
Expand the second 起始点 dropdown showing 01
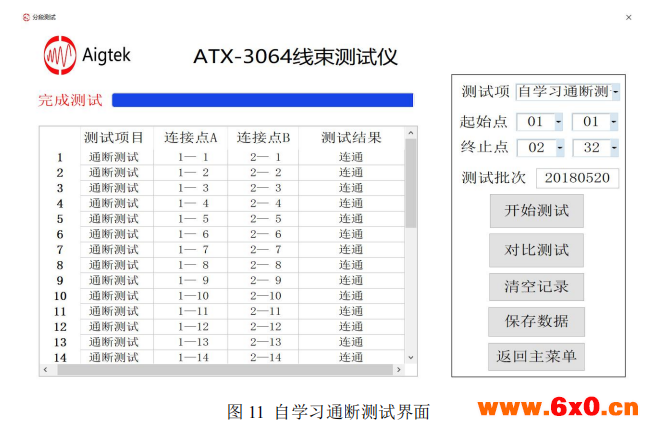[614, 122]
